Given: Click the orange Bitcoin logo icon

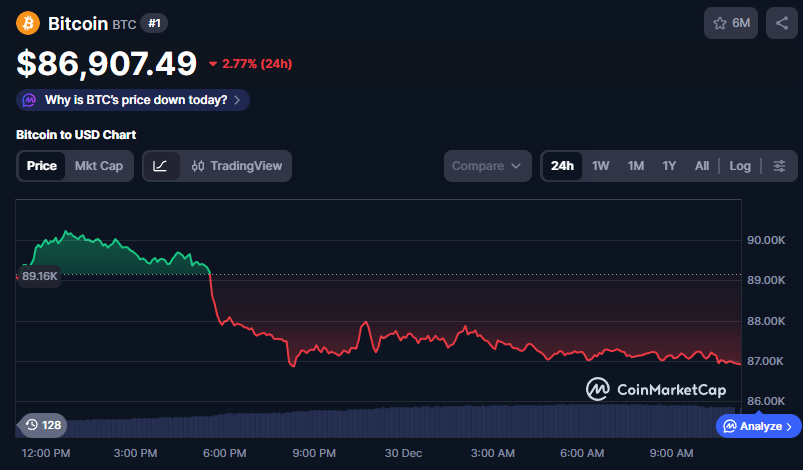Looking at the screenshot, I should [28, 23].
